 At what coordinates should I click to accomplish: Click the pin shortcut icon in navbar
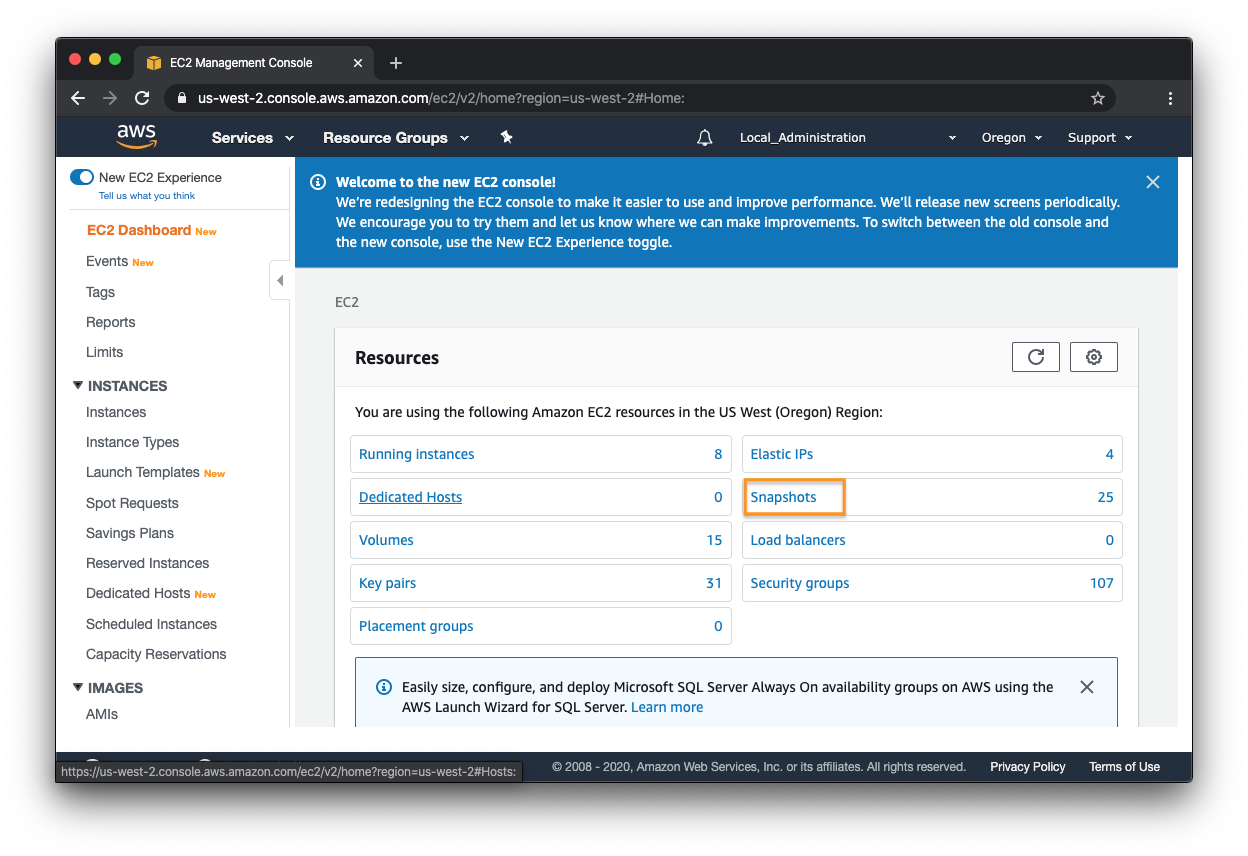pos(506,137)
